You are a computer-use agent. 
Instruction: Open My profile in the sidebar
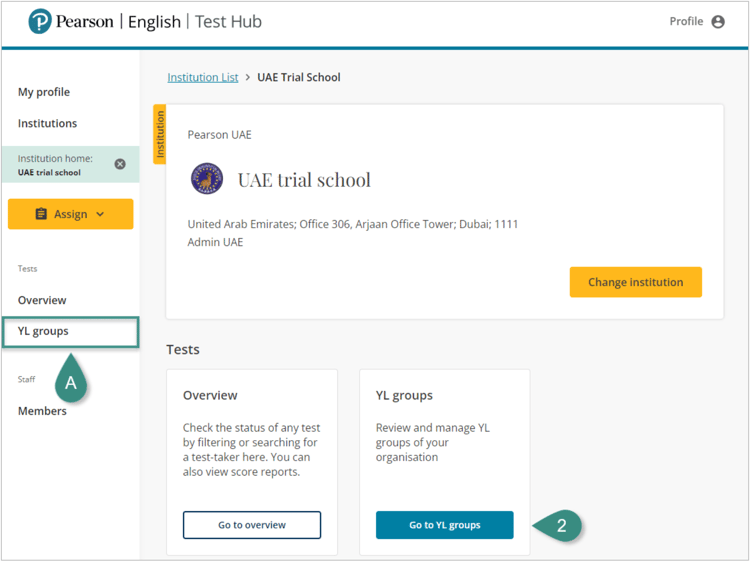tap(44, 92)
